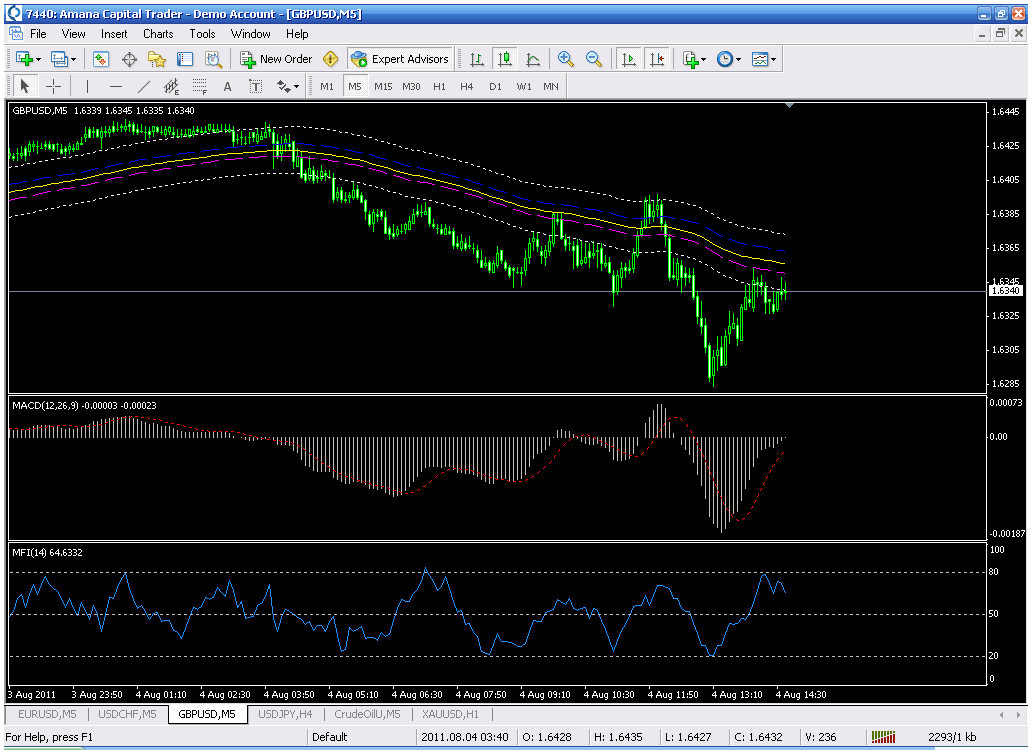Switch chart to bar chart type
The height and width of the screenshot is (750, 1032).
point(477,59)
